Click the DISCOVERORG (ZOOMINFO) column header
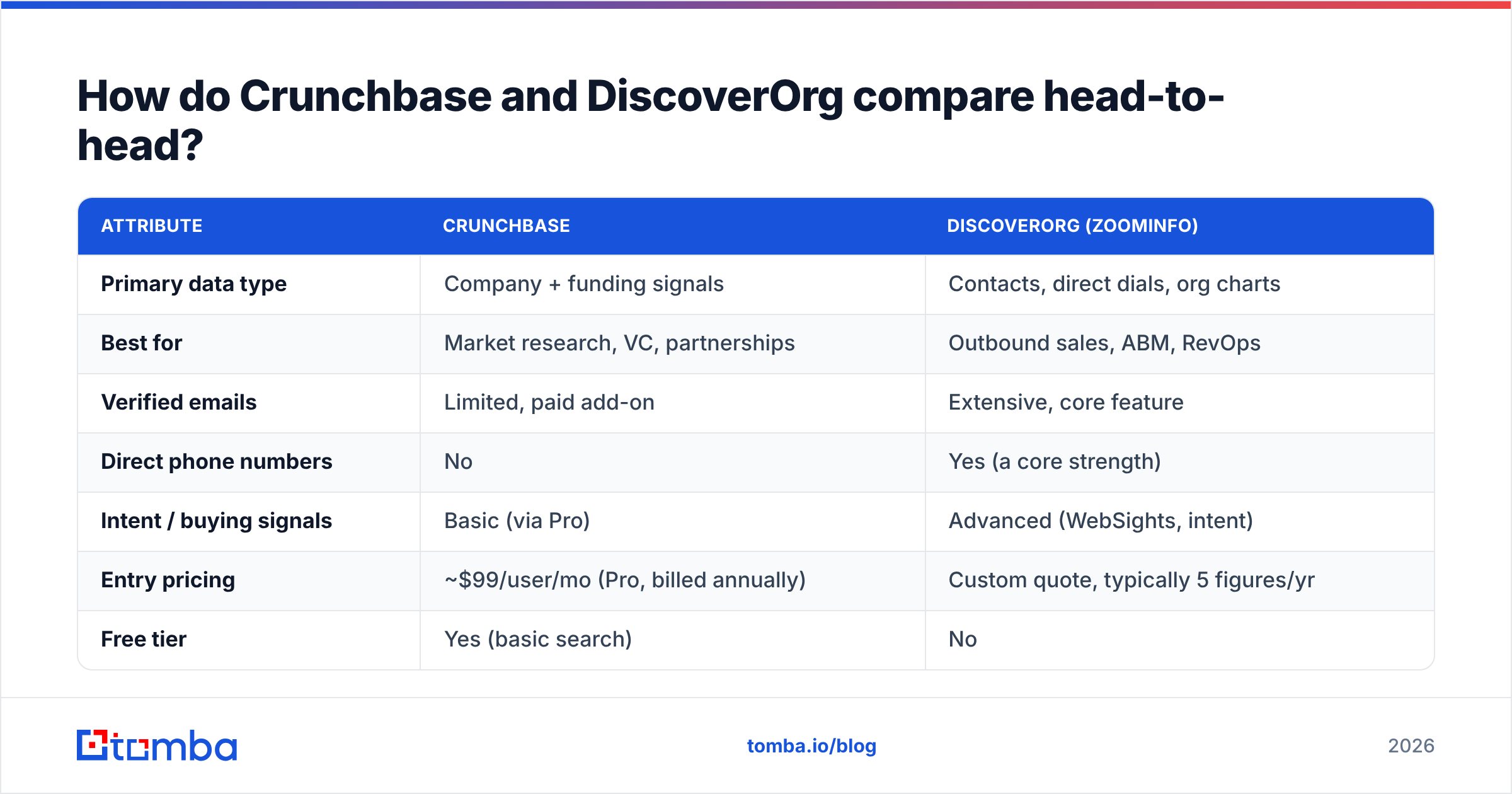The image size is (1512, 794). click(x=1073, y=226)
